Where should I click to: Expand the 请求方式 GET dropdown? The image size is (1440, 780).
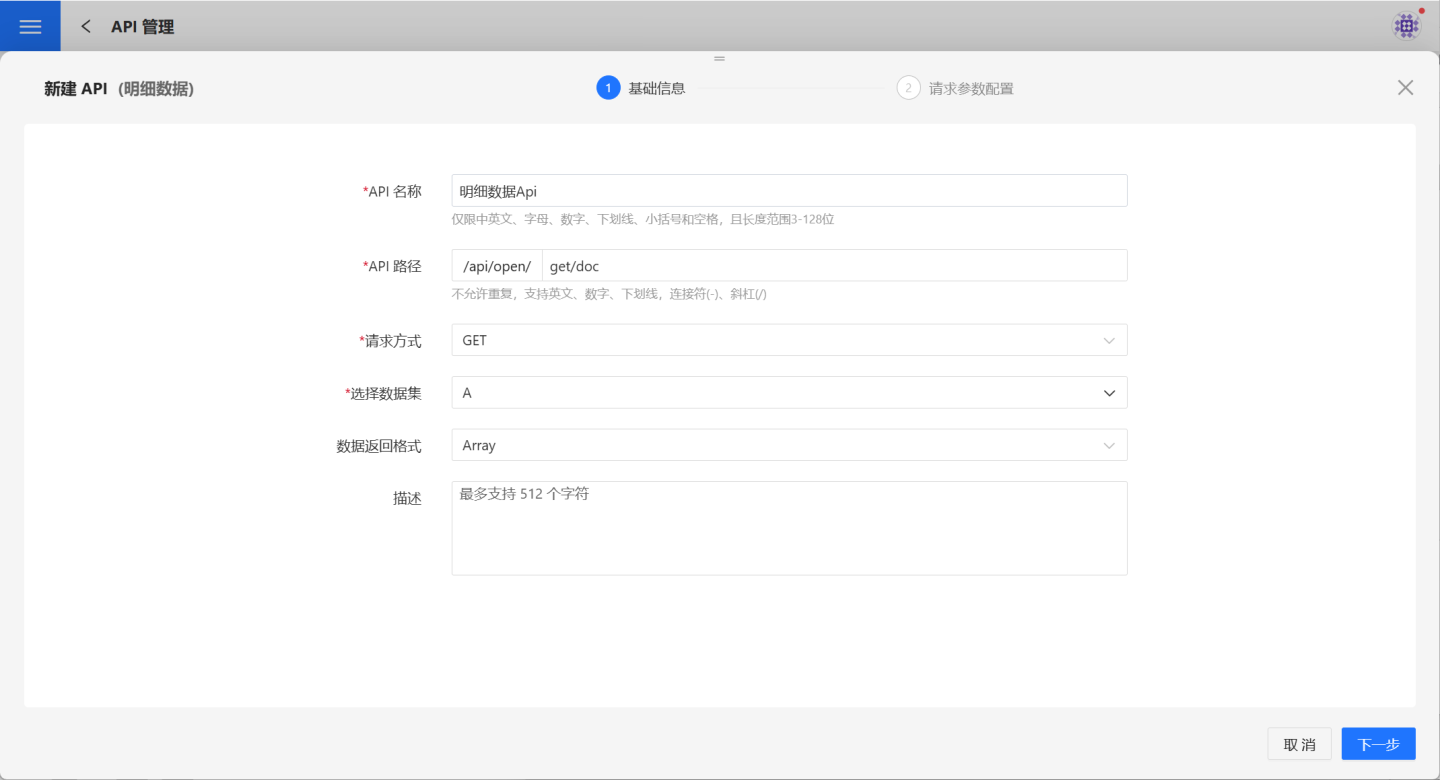point(788,340)
